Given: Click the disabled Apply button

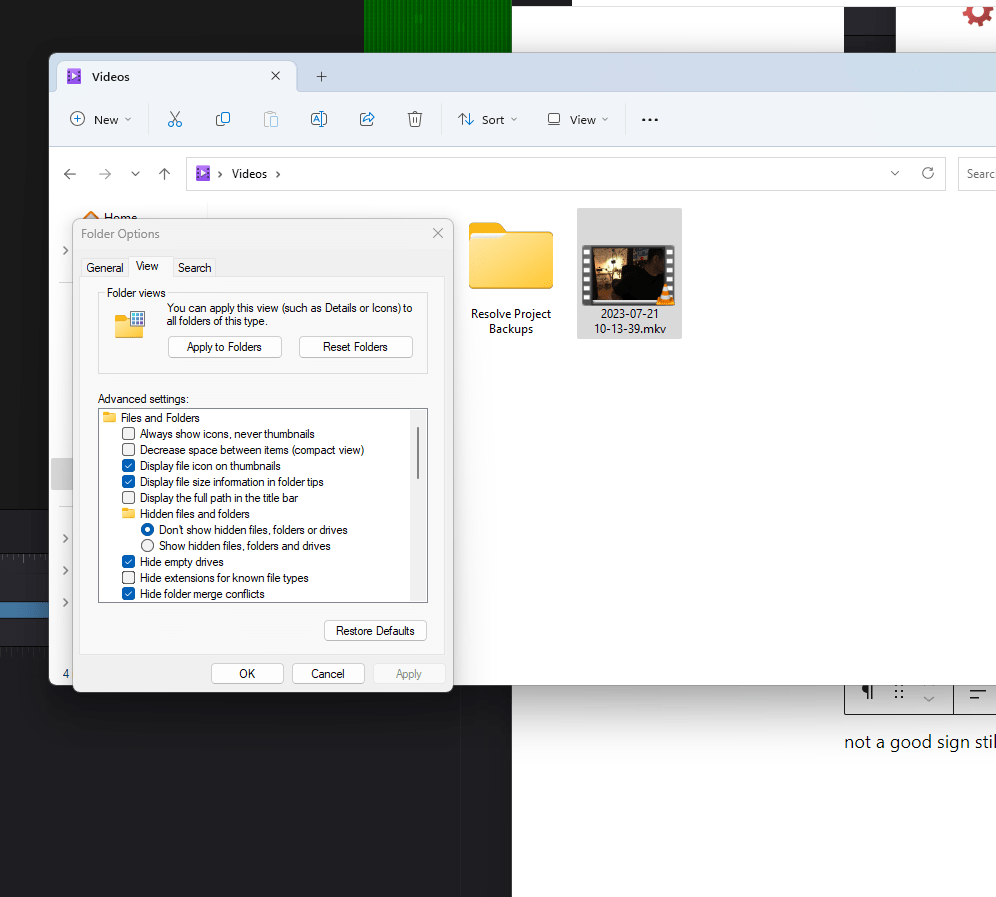Looking at the screenshot, I should coord(408,673).
